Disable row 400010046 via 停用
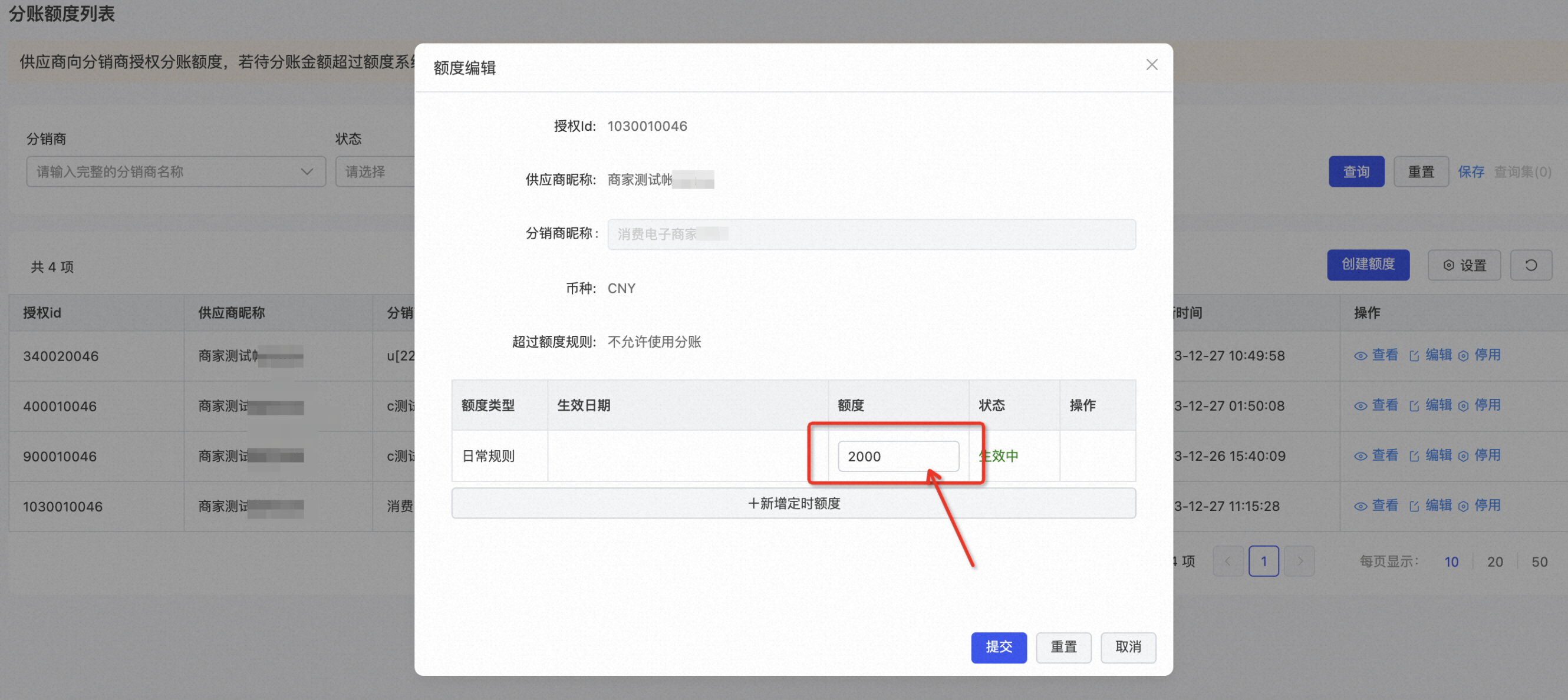Image resolution: width=1568 pixels, height=700 pixels. (1478, 405)
